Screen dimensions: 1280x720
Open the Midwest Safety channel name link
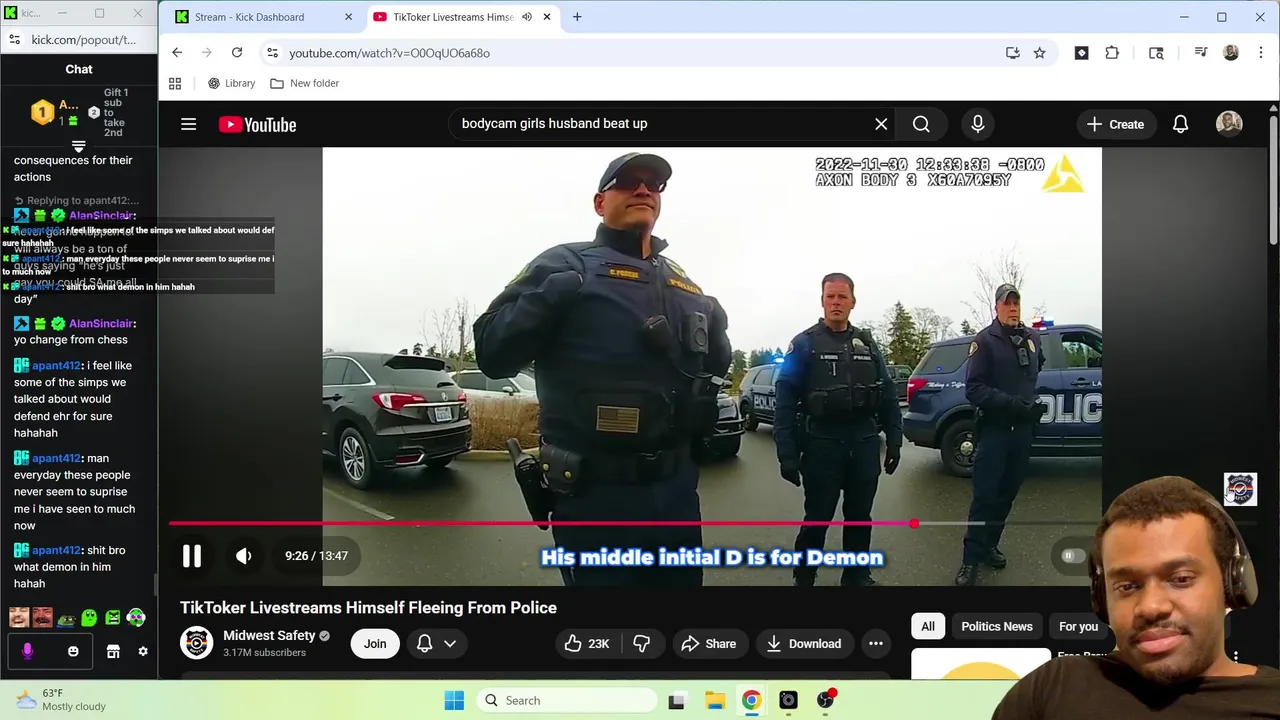point(269,635)
